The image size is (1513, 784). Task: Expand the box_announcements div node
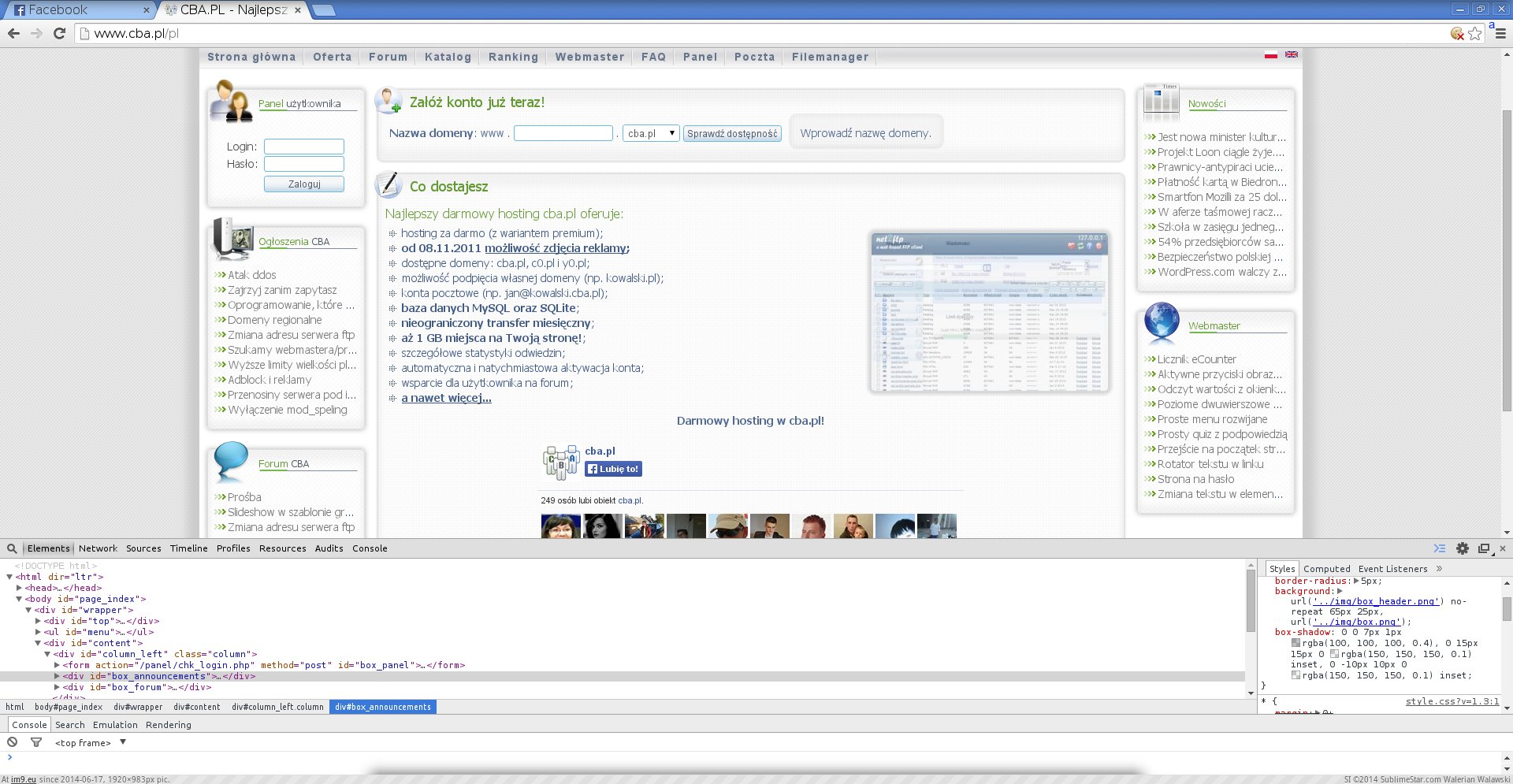(x=57, y=676)
